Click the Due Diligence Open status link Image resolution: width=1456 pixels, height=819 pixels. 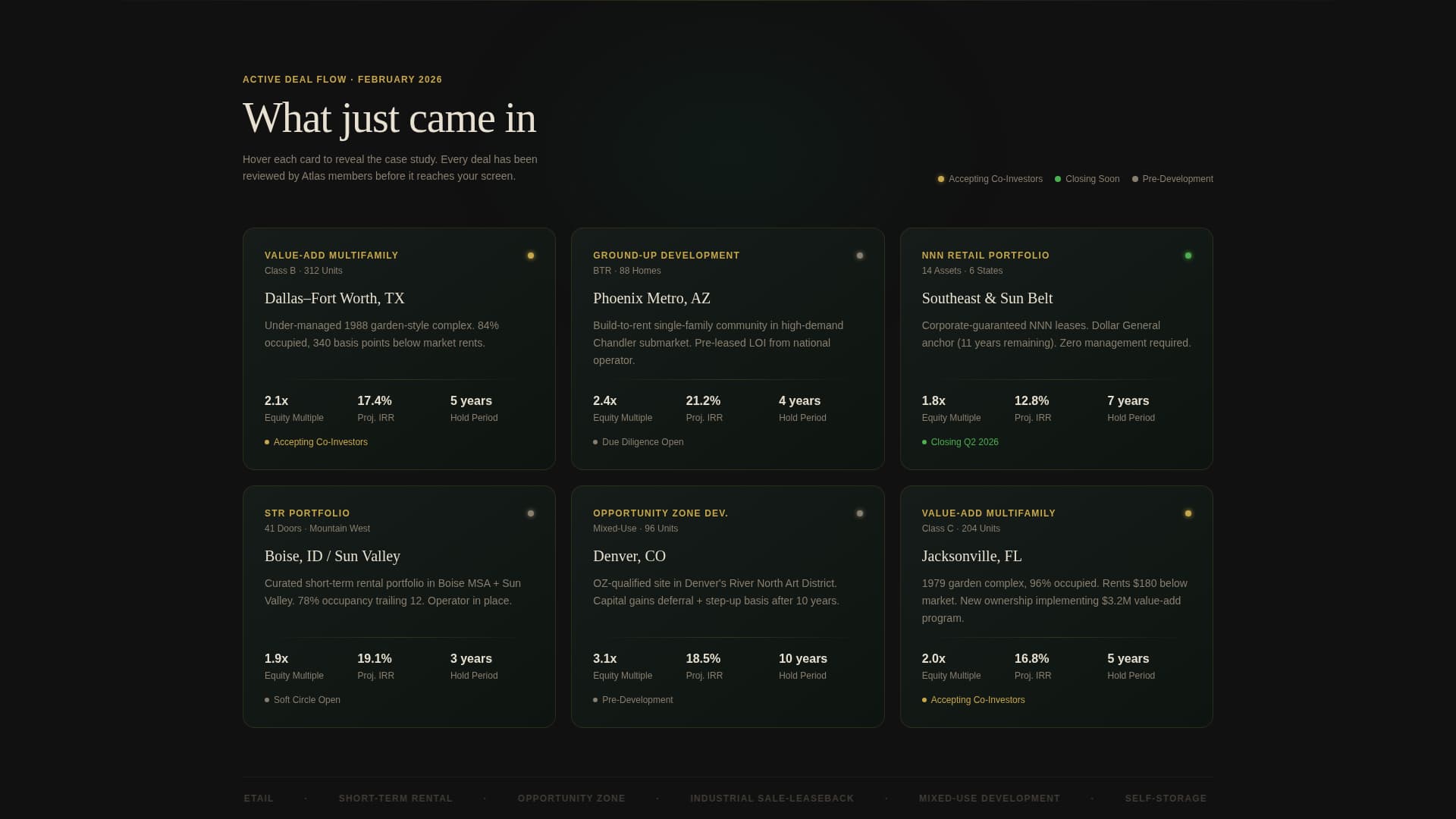coord(639,442)
